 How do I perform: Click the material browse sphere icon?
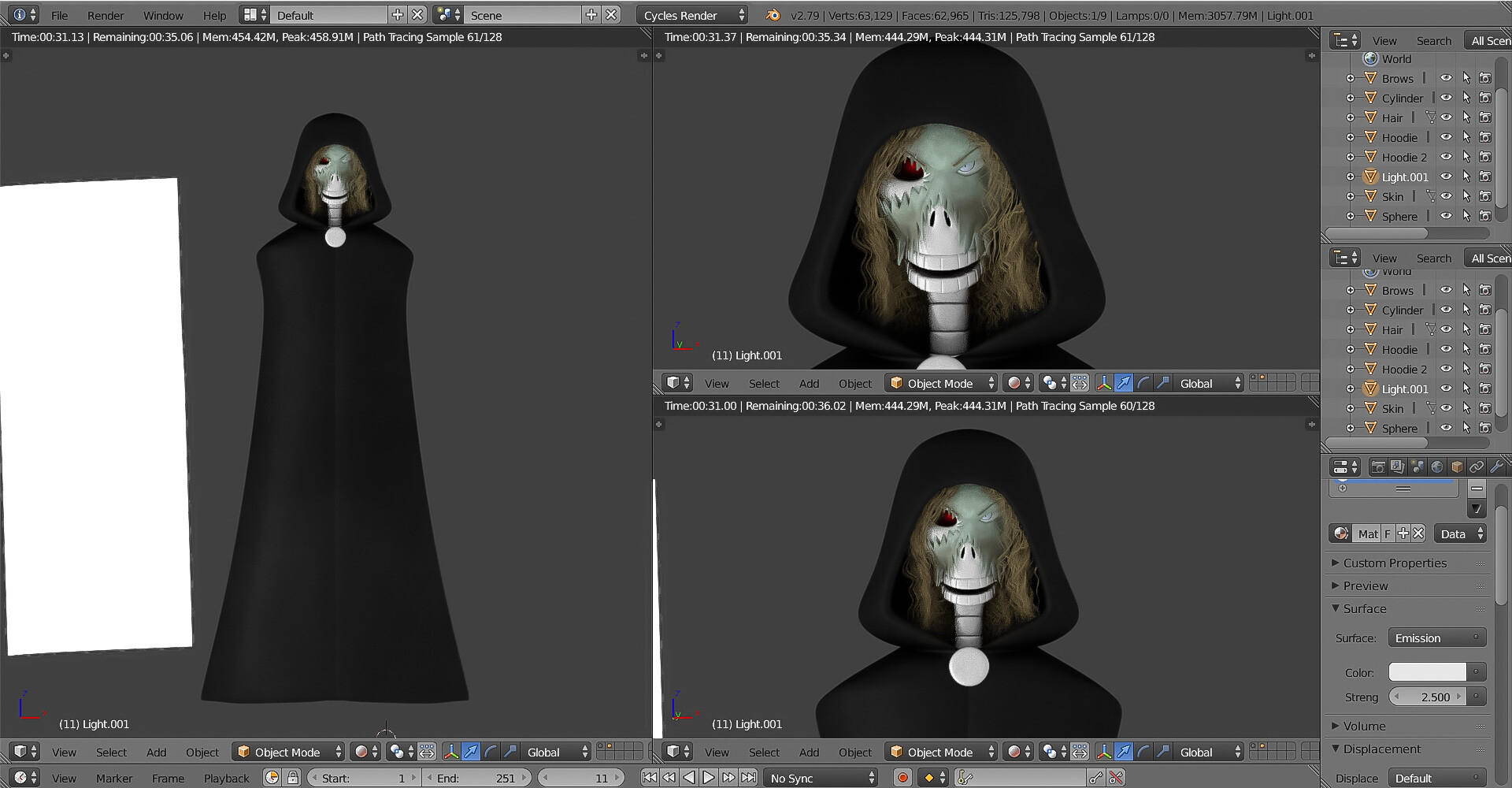coord(1340,533)
